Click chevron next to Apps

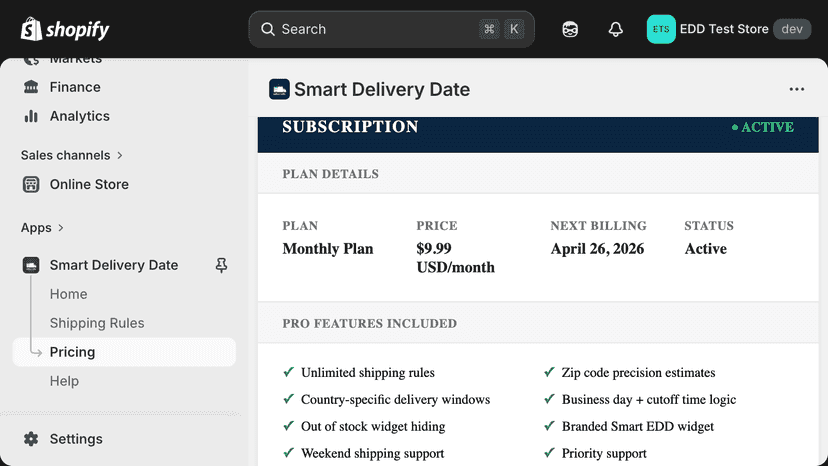61,228
